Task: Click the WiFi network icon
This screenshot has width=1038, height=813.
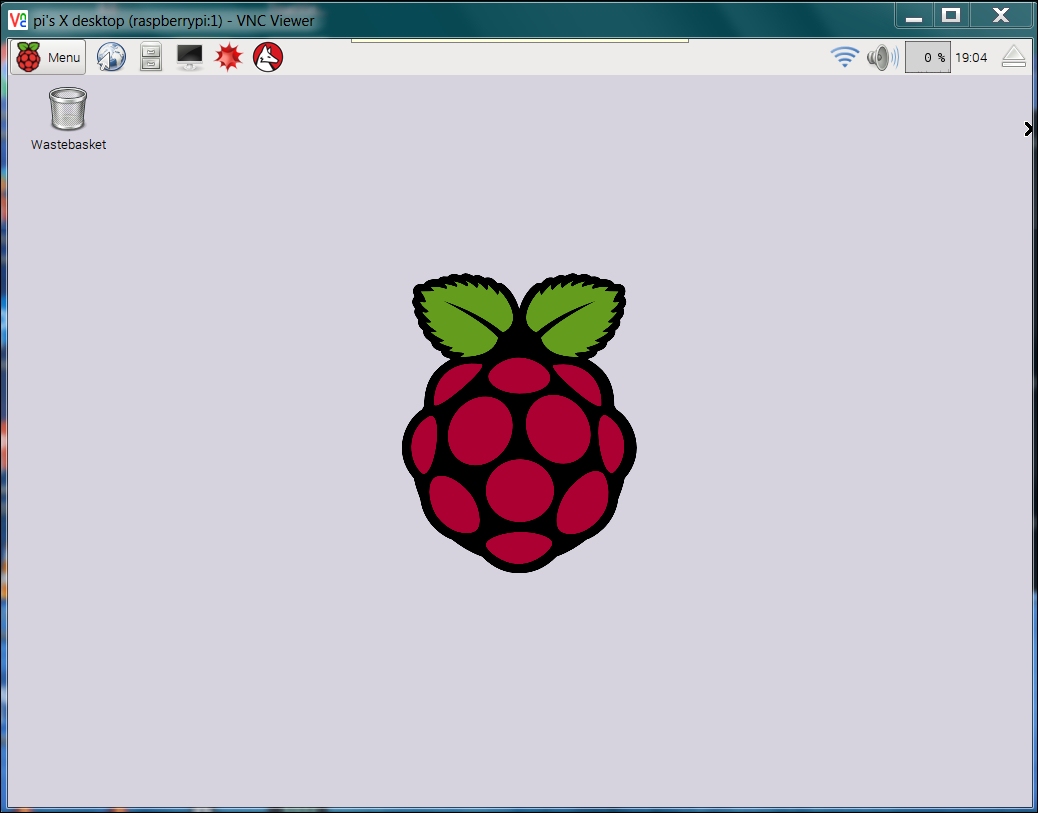Action: 845,57
